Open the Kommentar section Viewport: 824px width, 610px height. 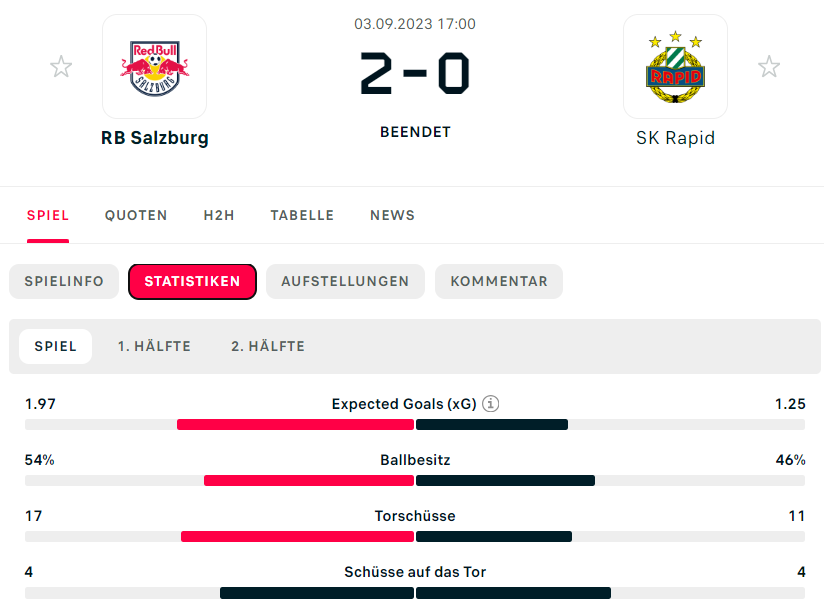(499, 282)
